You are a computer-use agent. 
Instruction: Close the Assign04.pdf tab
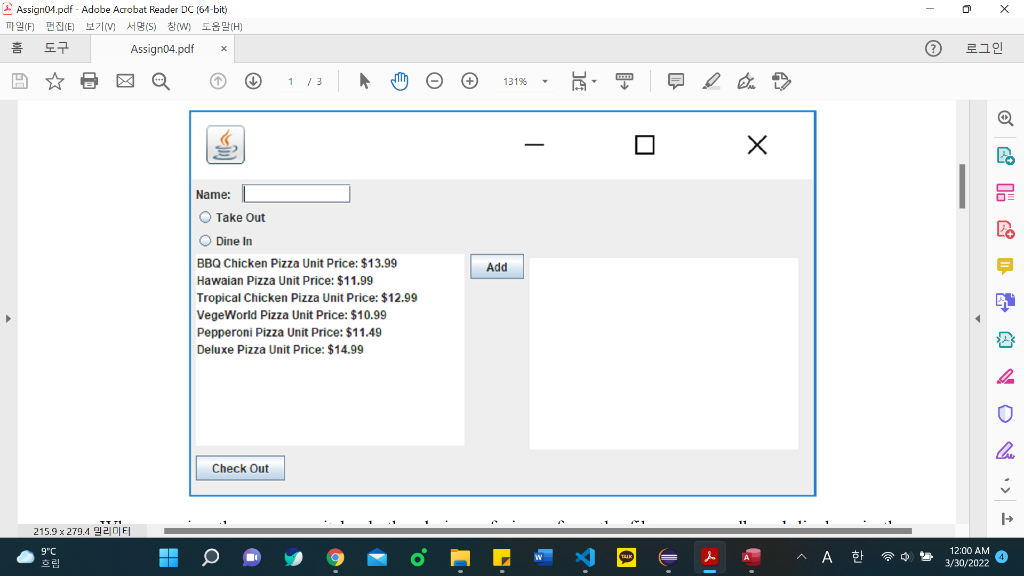click(224, 49)
